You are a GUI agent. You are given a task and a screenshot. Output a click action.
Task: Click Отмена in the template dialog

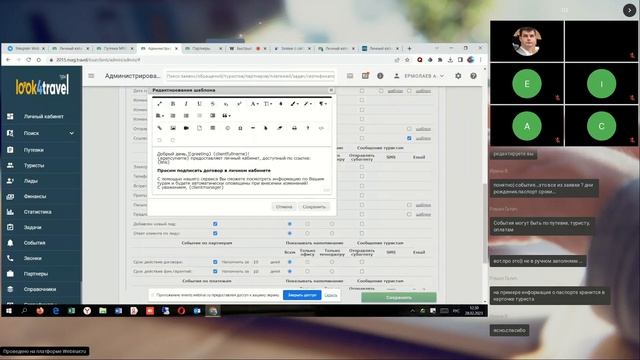click(284, 207)
